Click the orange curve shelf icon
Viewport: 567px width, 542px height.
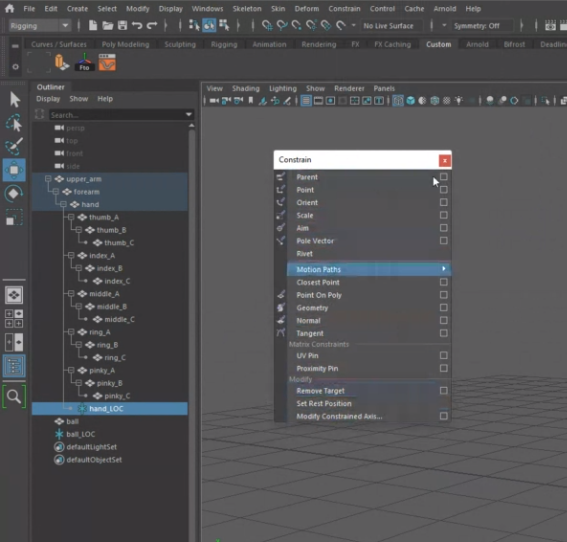107,62
